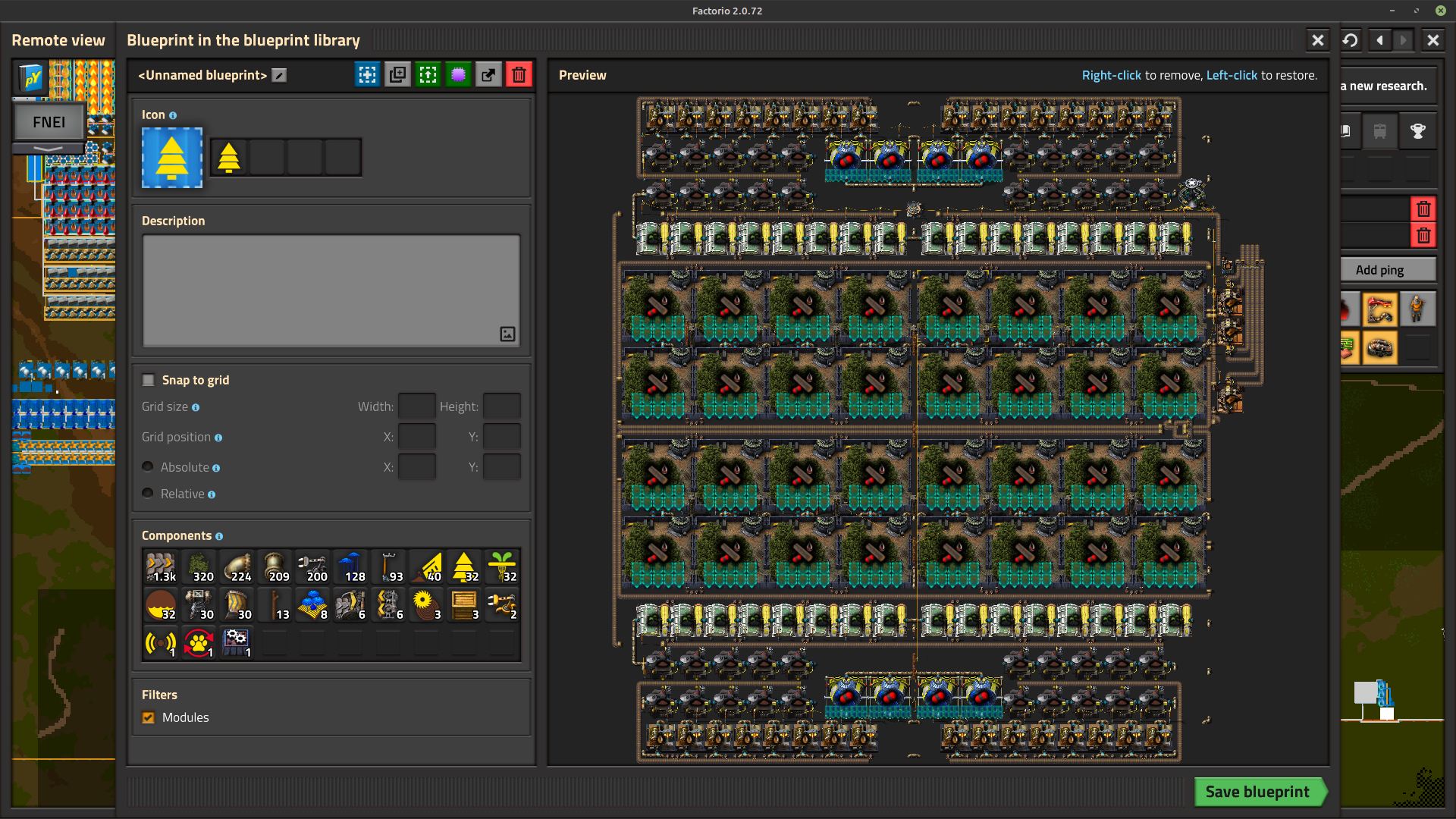The width and height of the screenshot is (1456, 819).
Task: Click the remote view back arrow
Action: coord(1379,40)
